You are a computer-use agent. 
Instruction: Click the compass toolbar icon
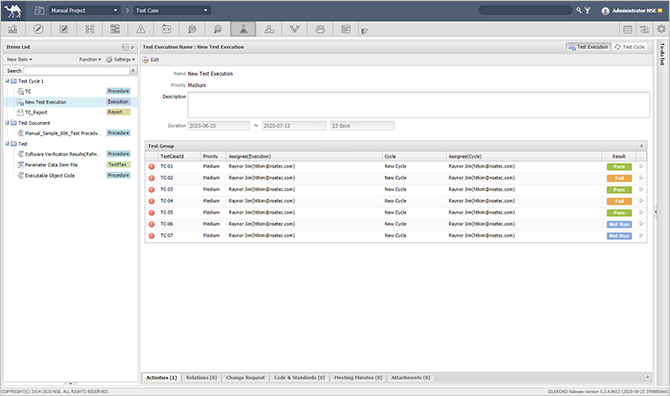[38, 29]
